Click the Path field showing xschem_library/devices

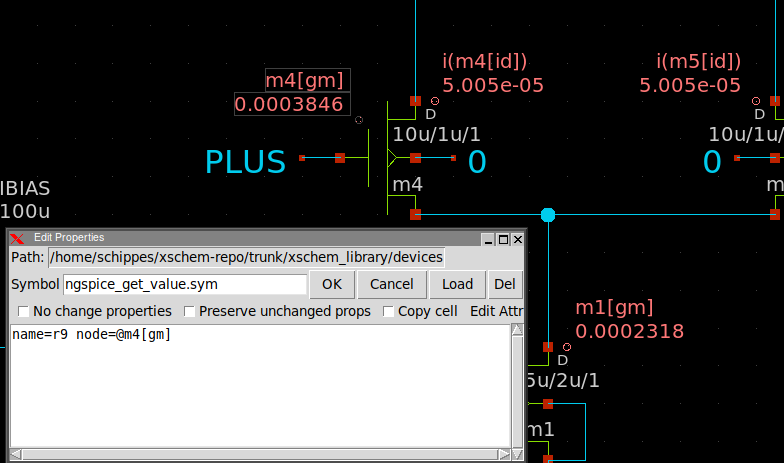[245, 258]
